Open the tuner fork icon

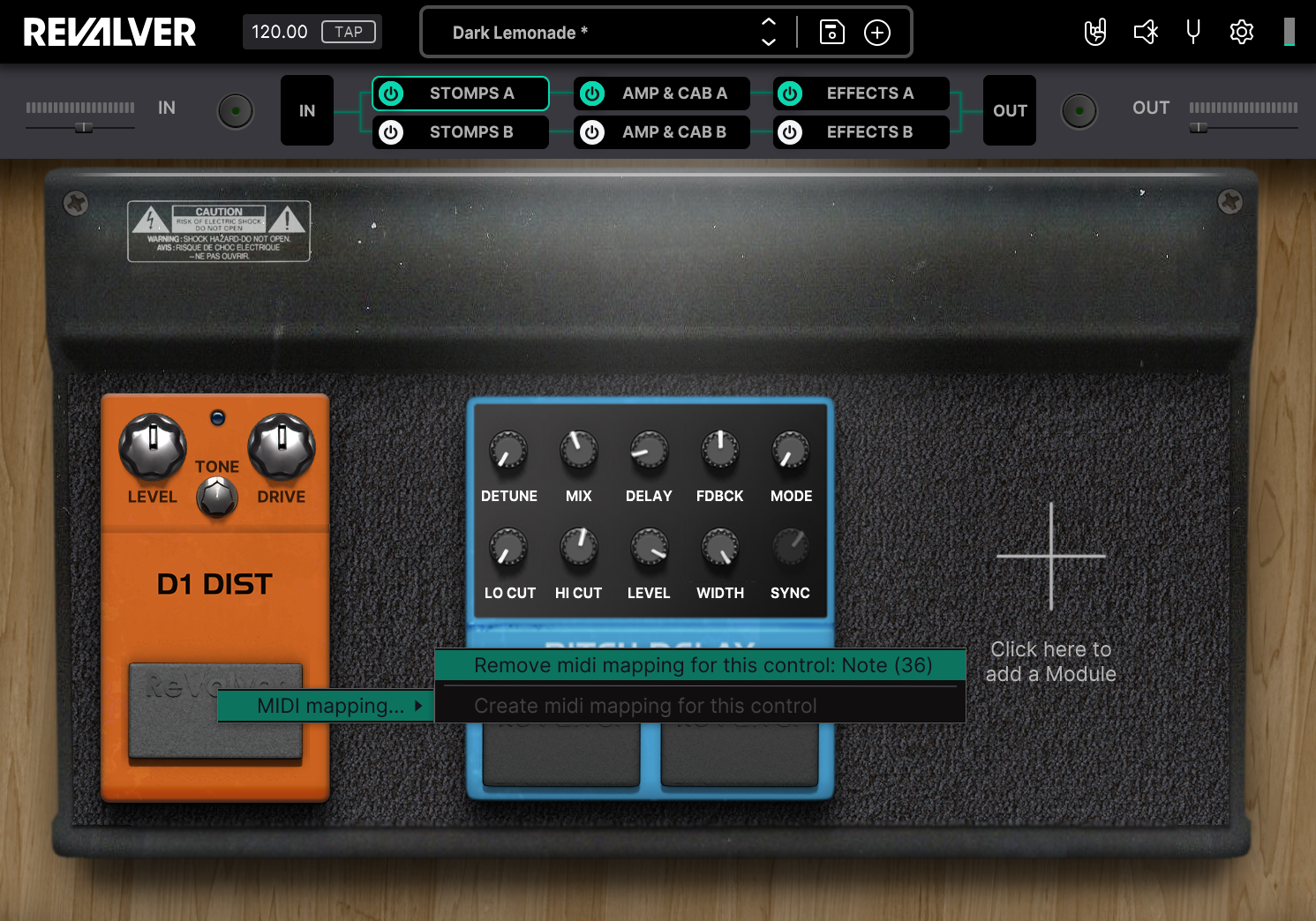[1193, 33]
